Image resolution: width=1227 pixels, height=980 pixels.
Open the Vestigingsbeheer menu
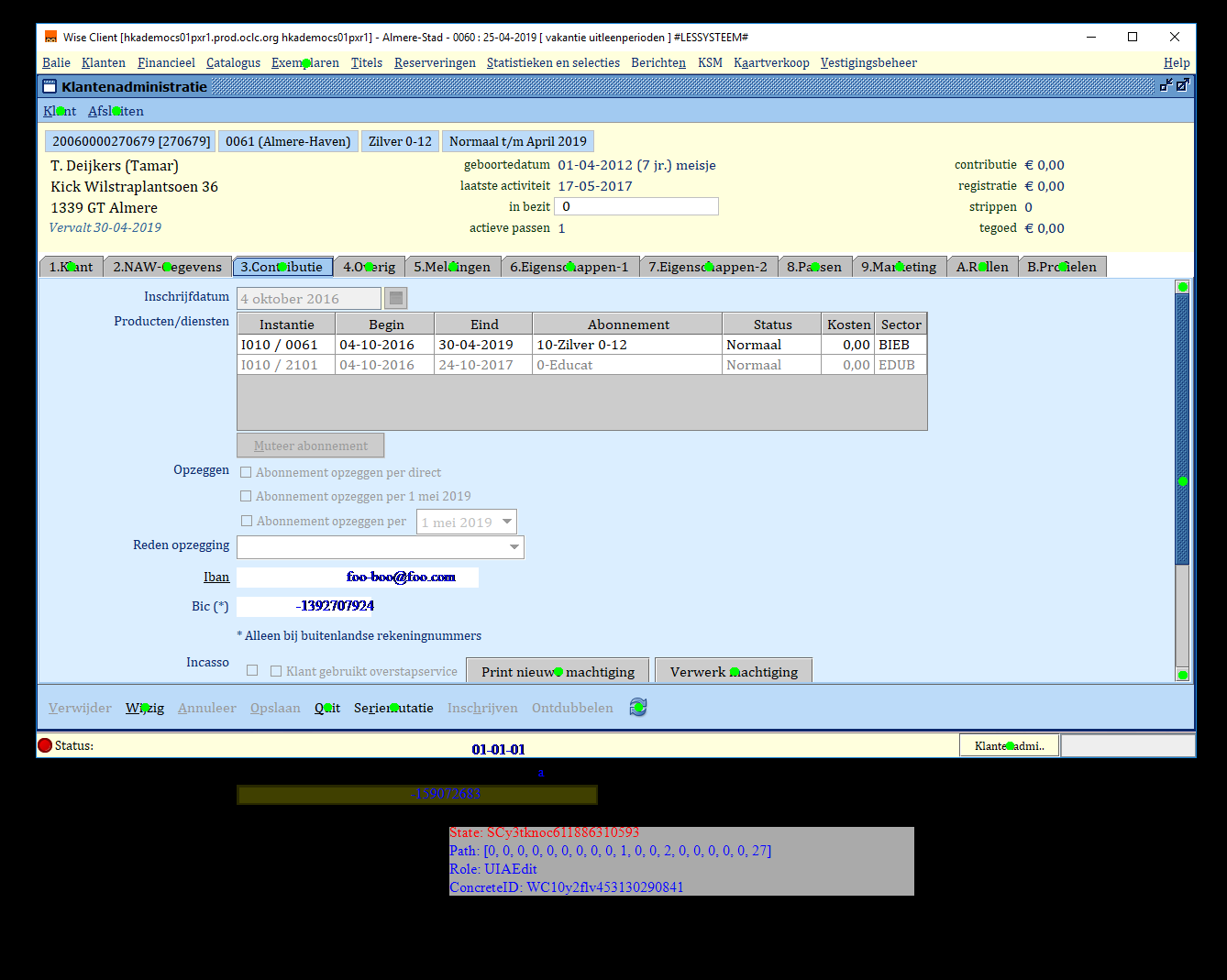868,62
